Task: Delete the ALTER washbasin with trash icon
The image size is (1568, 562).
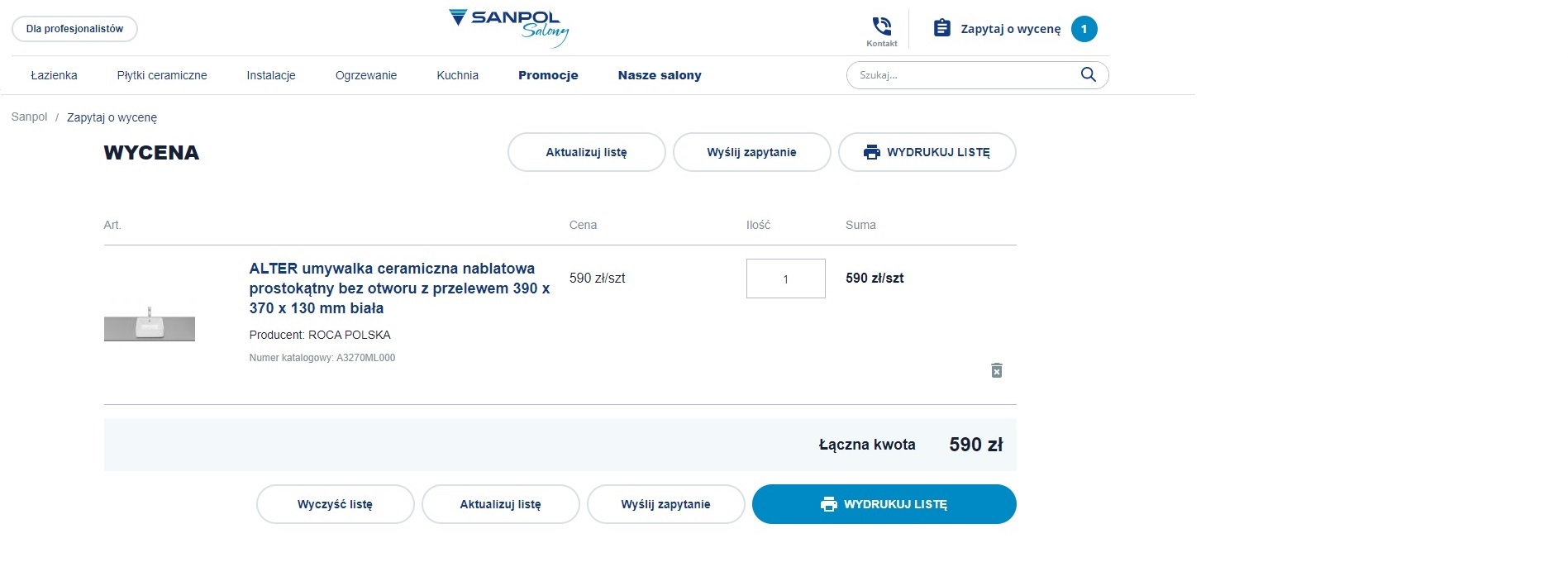Action: coord(997,370)
